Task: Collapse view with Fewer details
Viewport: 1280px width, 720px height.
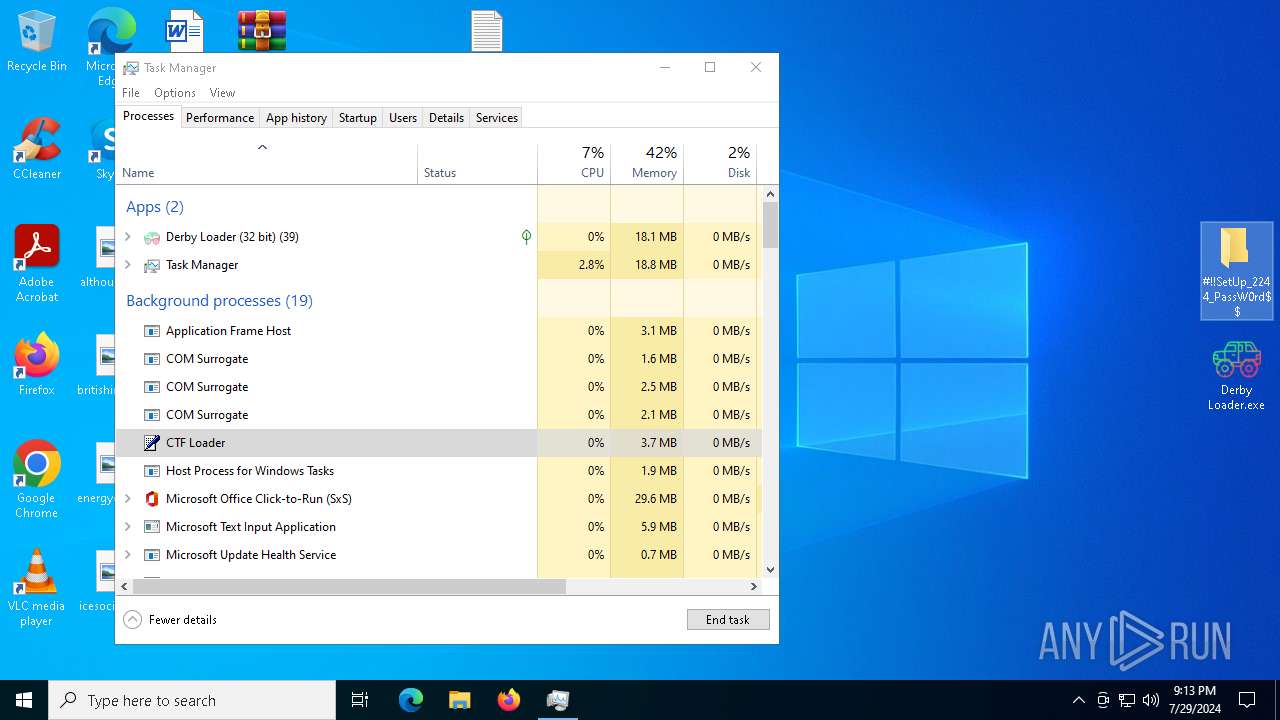Action: tap(170, 620)
